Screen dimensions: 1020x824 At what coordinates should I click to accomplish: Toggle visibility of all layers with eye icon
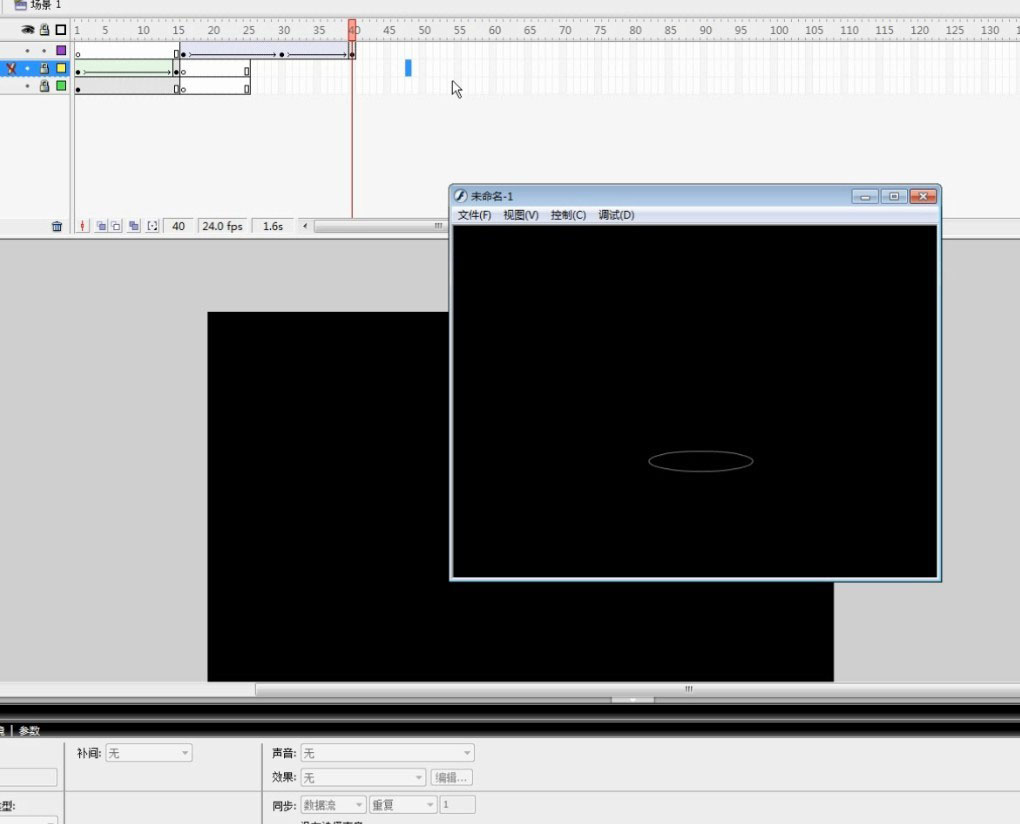click(x=27, y=29)
